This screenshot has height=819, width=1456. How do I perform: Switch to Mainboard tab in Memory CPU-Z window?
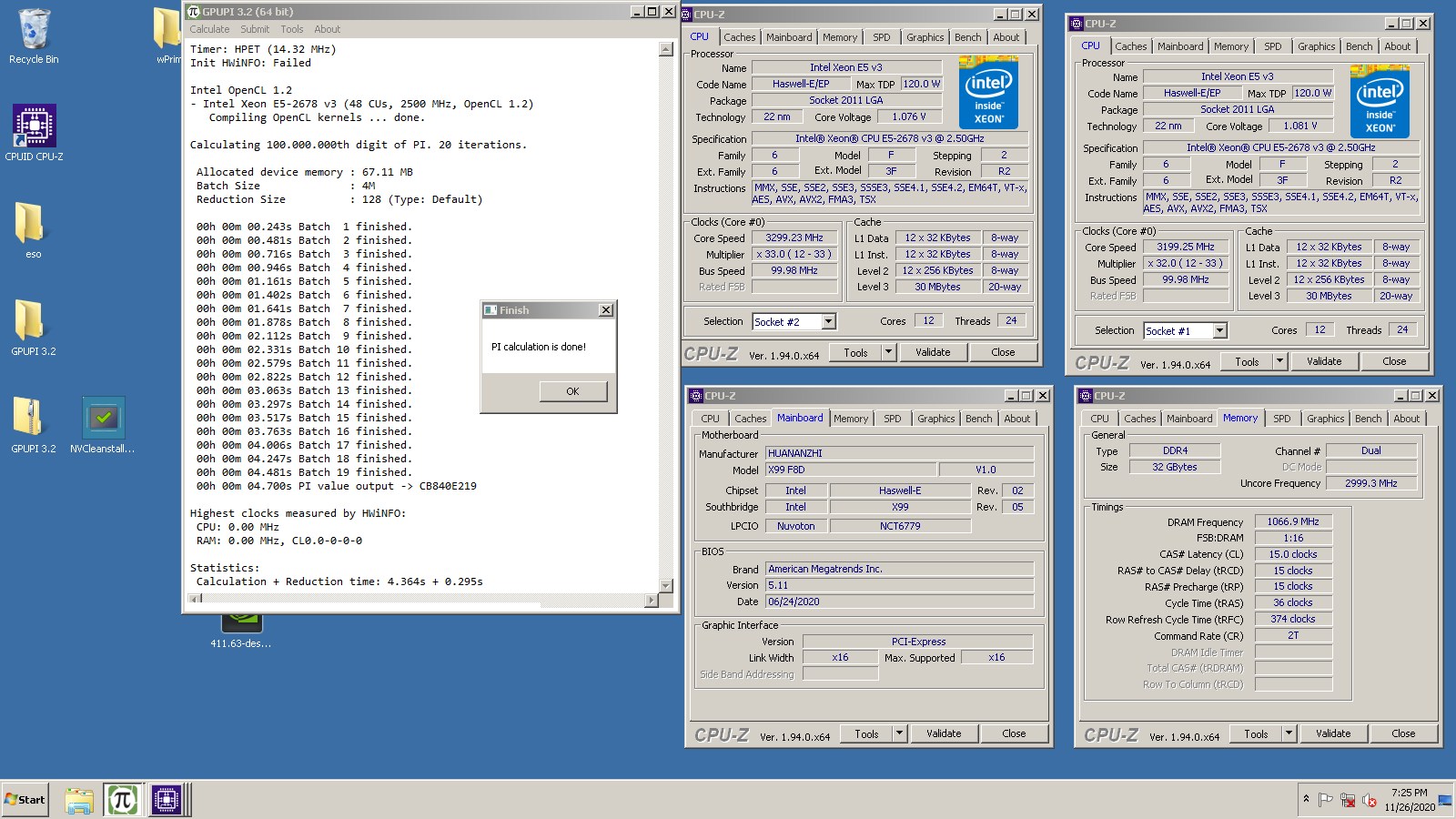[x=1189, y=419]
